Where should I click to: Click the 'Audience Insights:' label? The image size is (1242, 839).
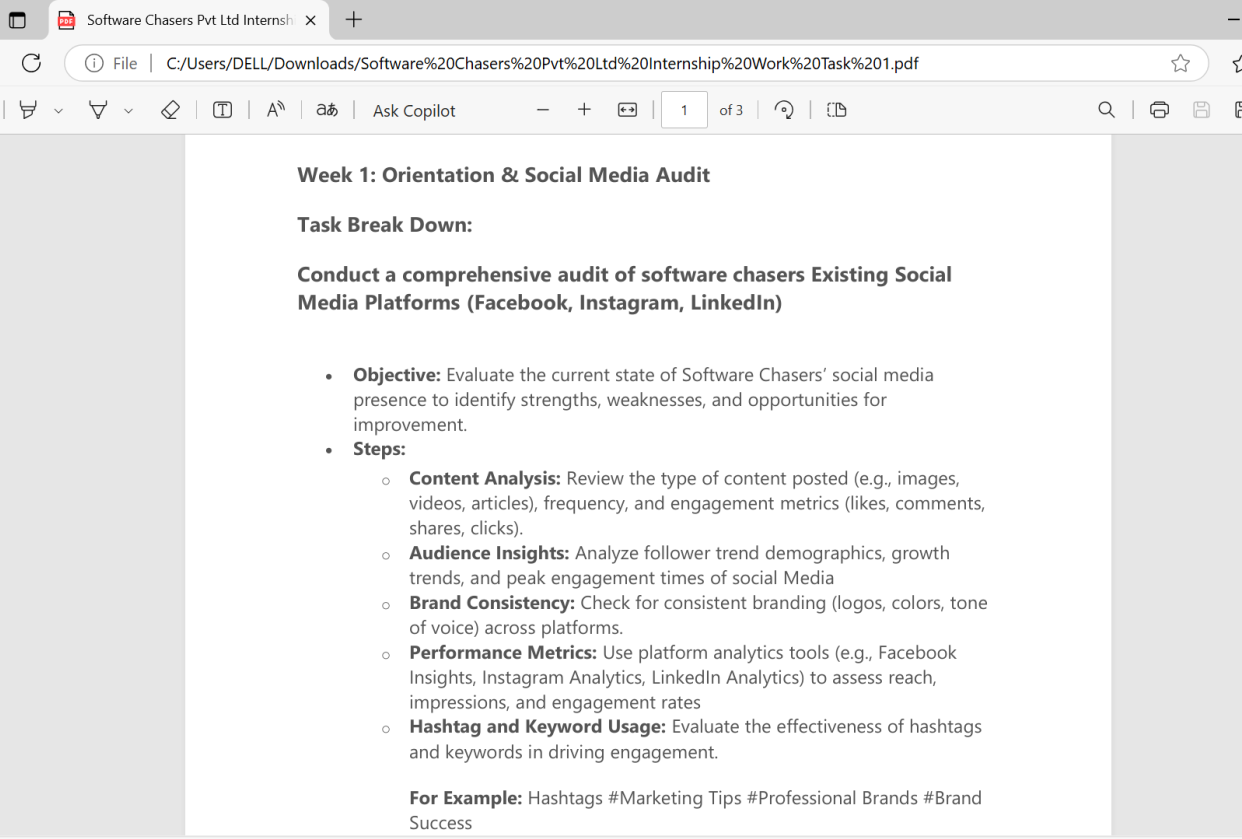click(x=489, y=553)
